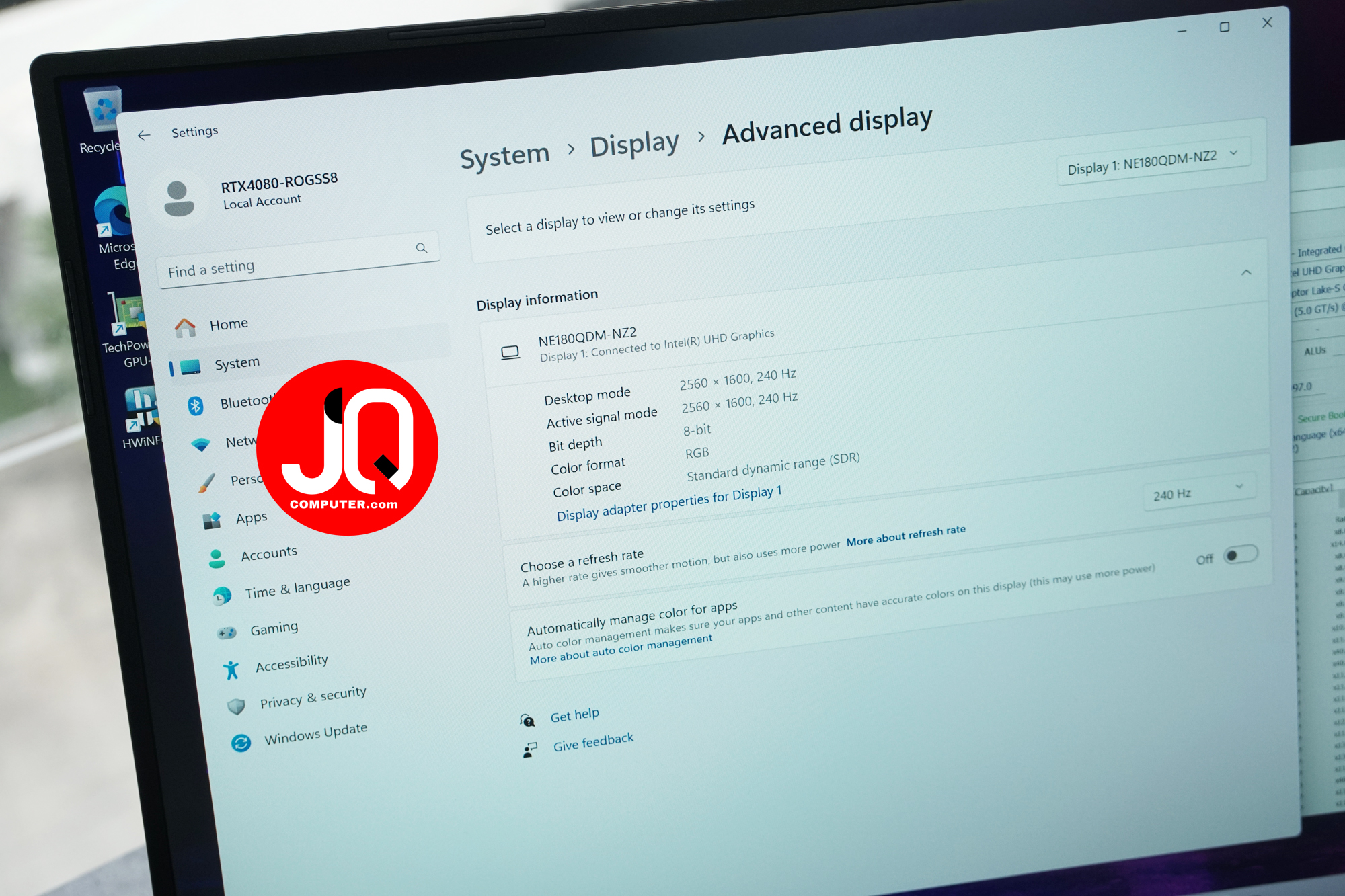Viewport: 1345px width, 896px height.
Task: Click the RTX4080-ROGSS8 account name
Action: pyautogui.click(x=279, y=182)
